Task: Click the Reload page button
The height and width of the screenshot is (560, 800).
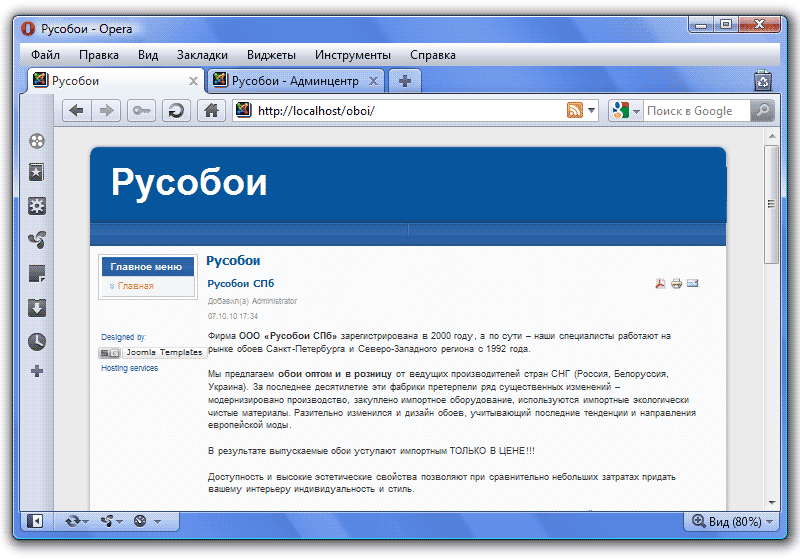Action: pyautogui.click(x=177, y=111)
